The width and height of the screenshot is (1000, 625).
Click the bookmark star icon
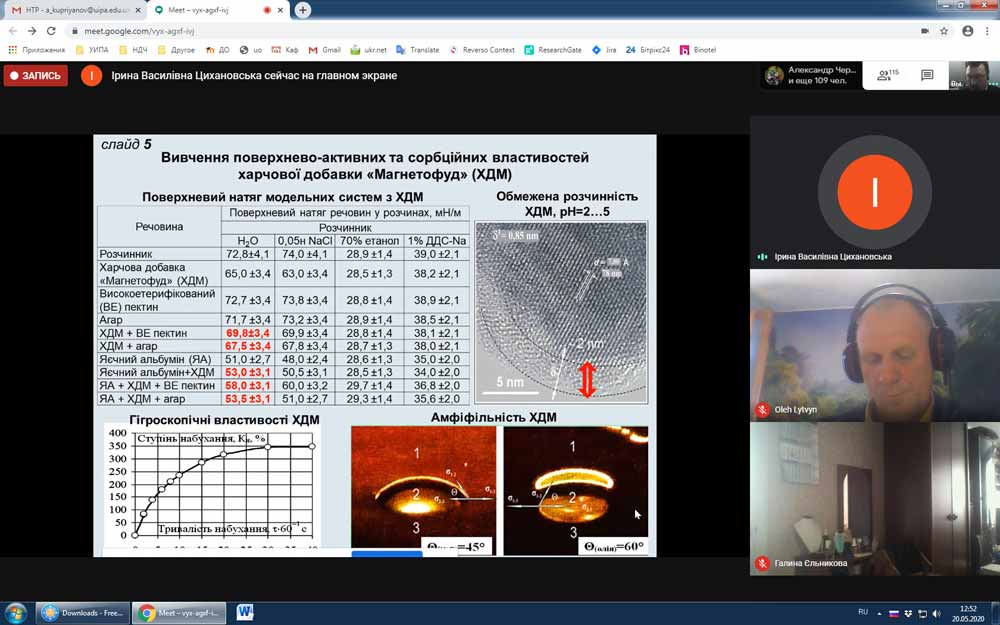pyautogui.click(x=944, y=31)
